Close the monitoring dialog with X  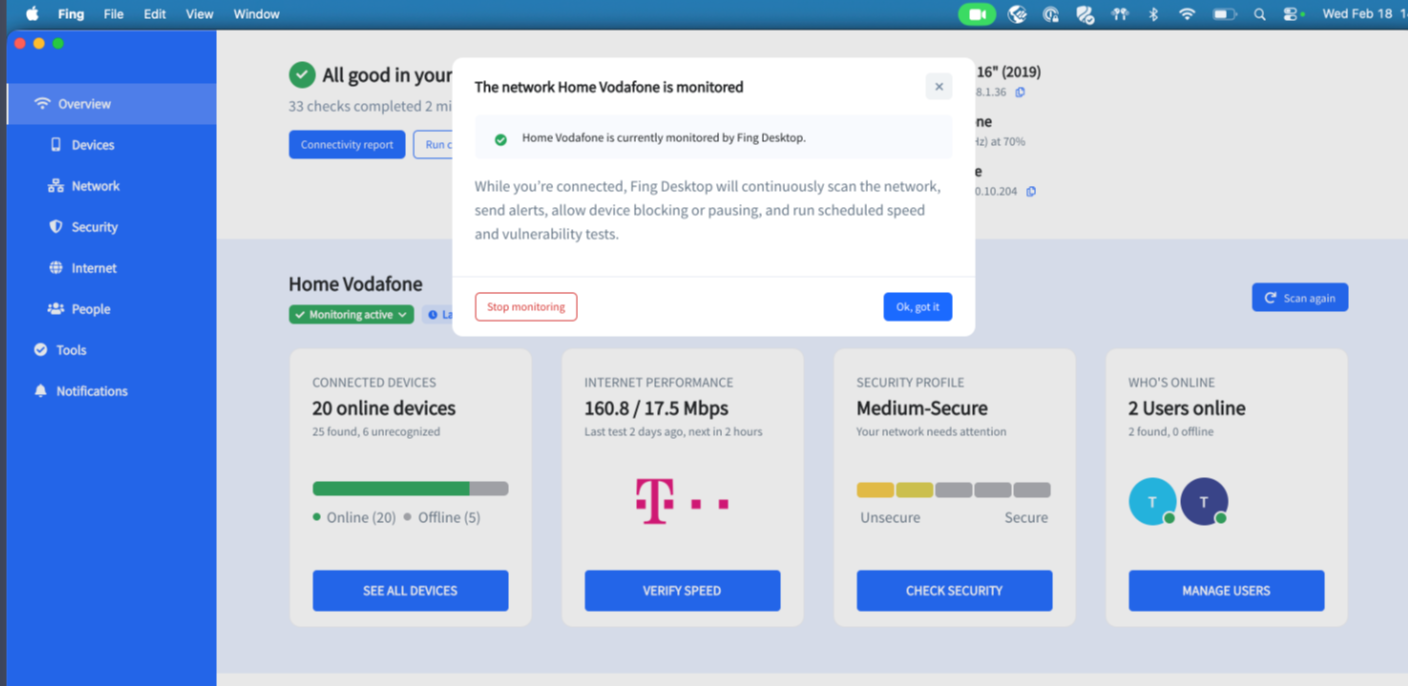tap(938, 87)
